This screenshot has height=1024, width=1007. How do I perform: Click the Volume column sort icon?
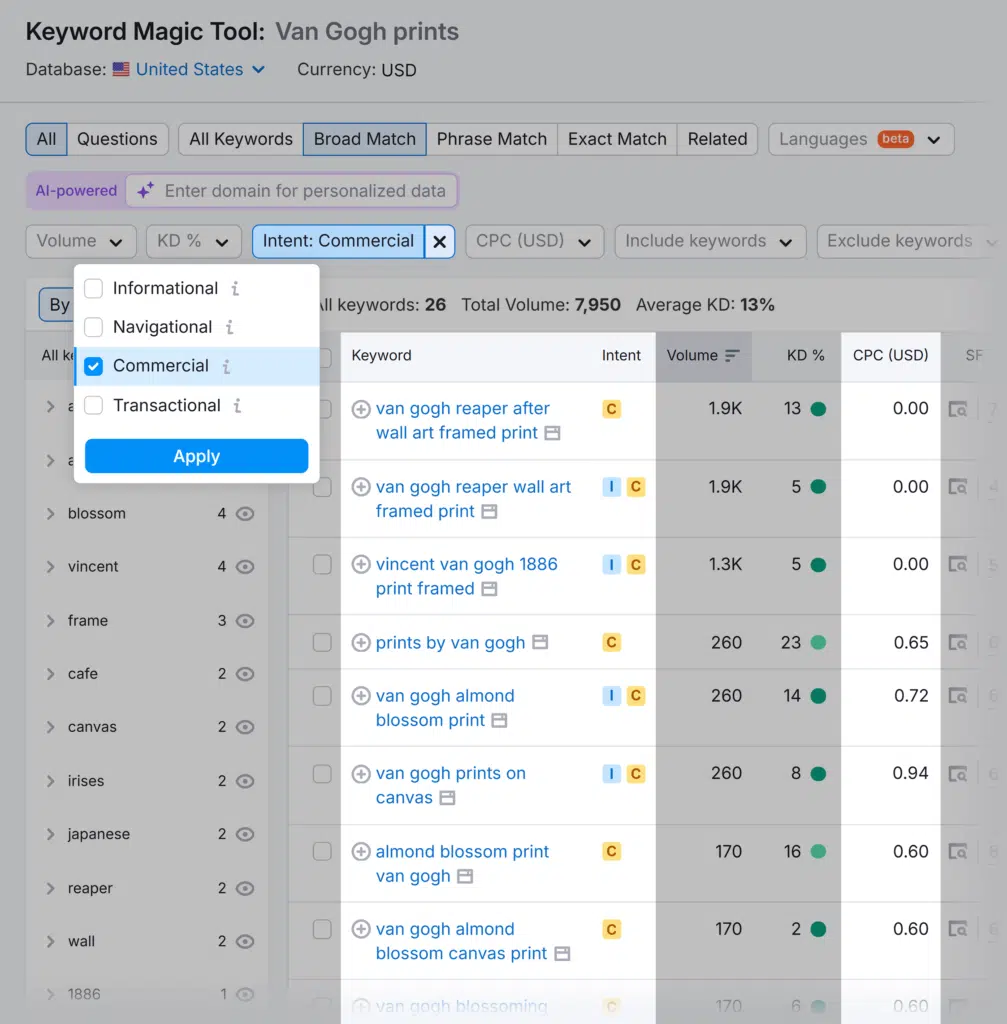pyautogui.click(x=732, y=356)
